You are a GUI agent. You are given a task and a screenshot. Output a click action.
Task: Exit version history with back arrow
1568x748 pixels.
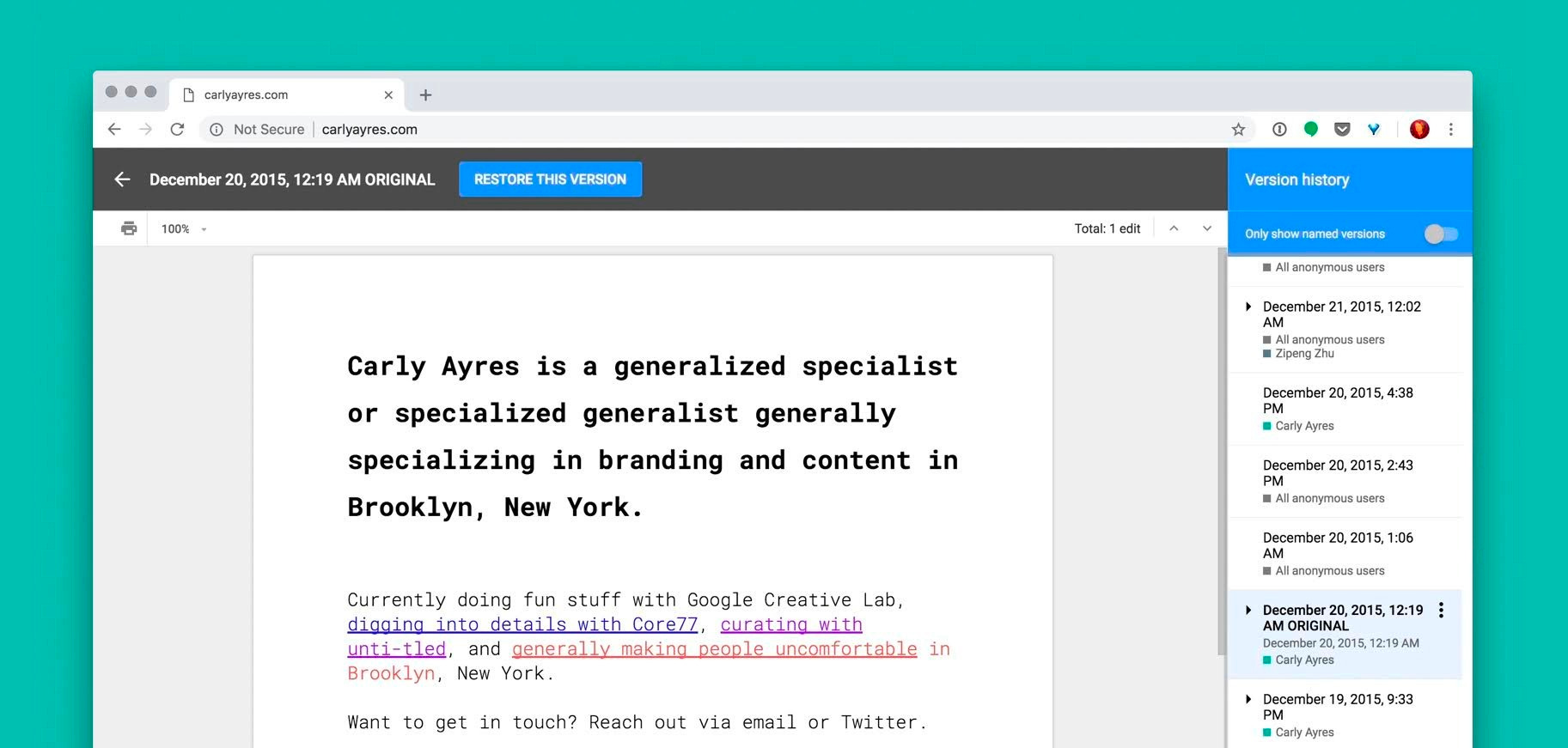(122, 179)
